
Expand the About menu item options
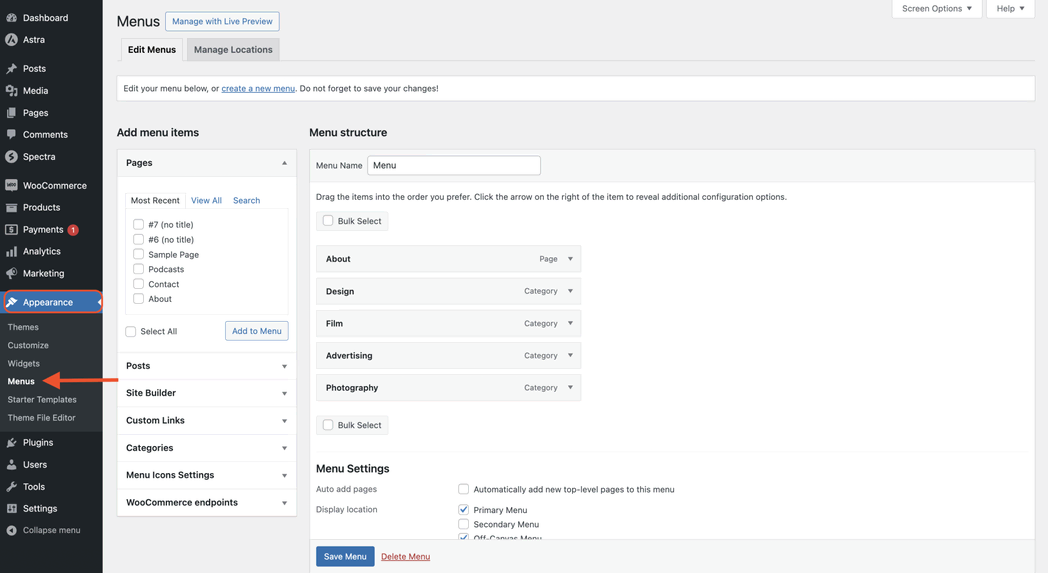coord(570,259)
